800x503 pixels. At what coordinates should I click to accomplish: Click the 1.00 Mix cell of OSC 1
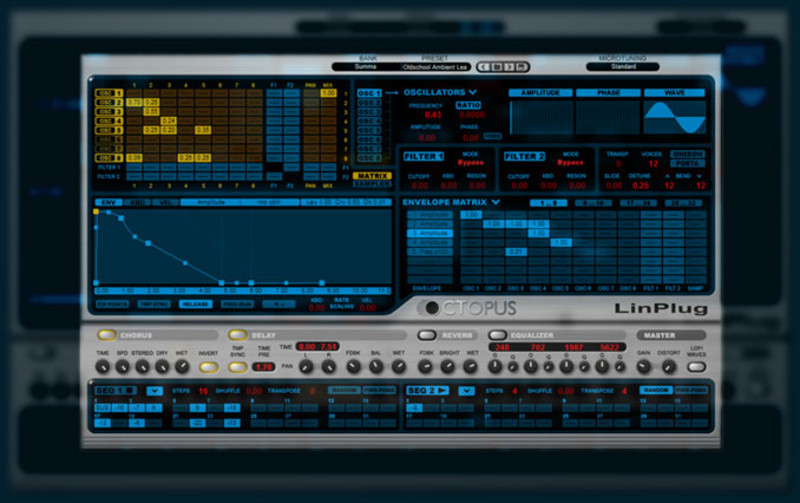click(x=328, y=93)
